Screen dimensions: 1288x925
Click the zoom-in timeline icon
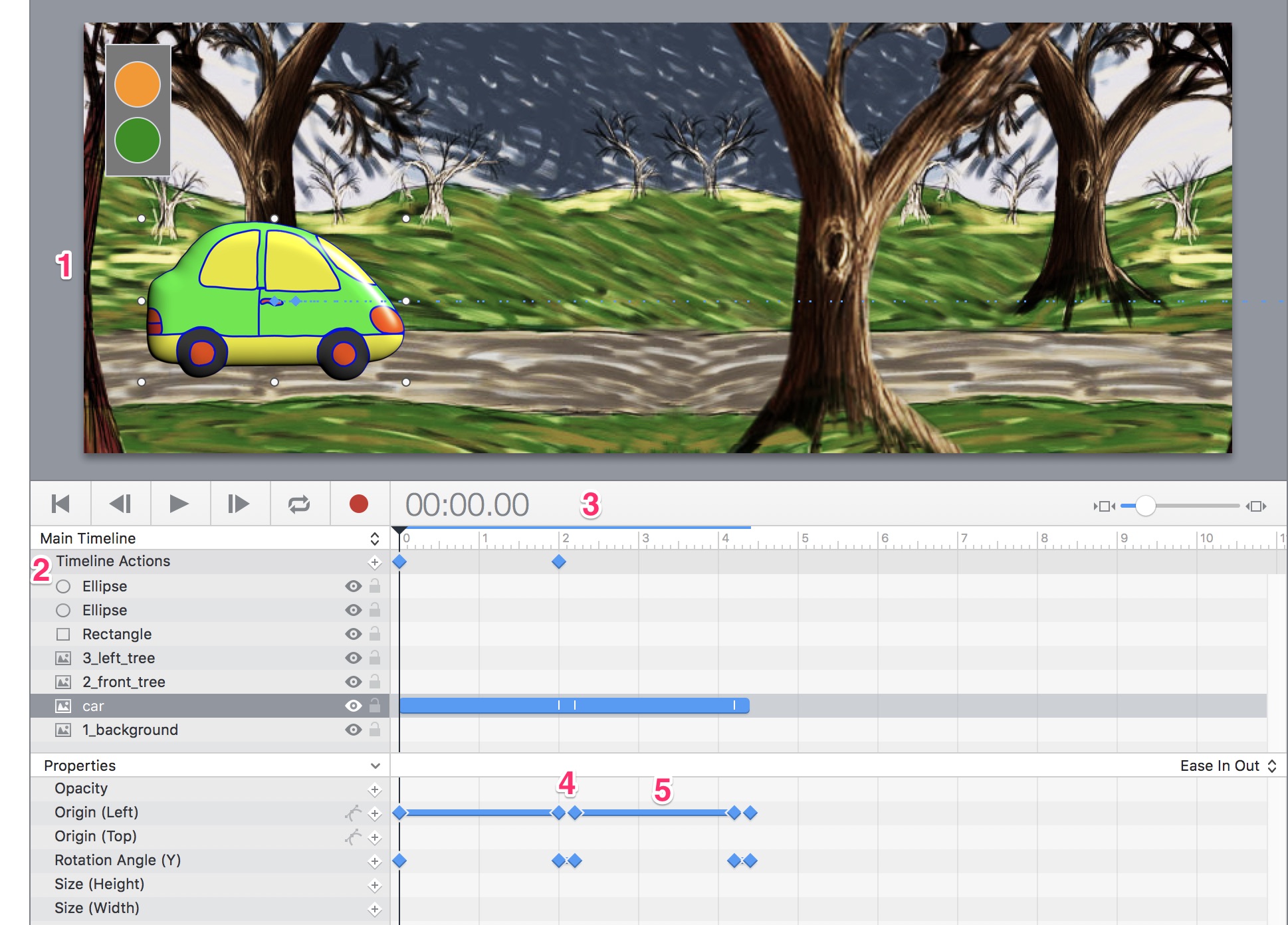[x=1256, y=506]
